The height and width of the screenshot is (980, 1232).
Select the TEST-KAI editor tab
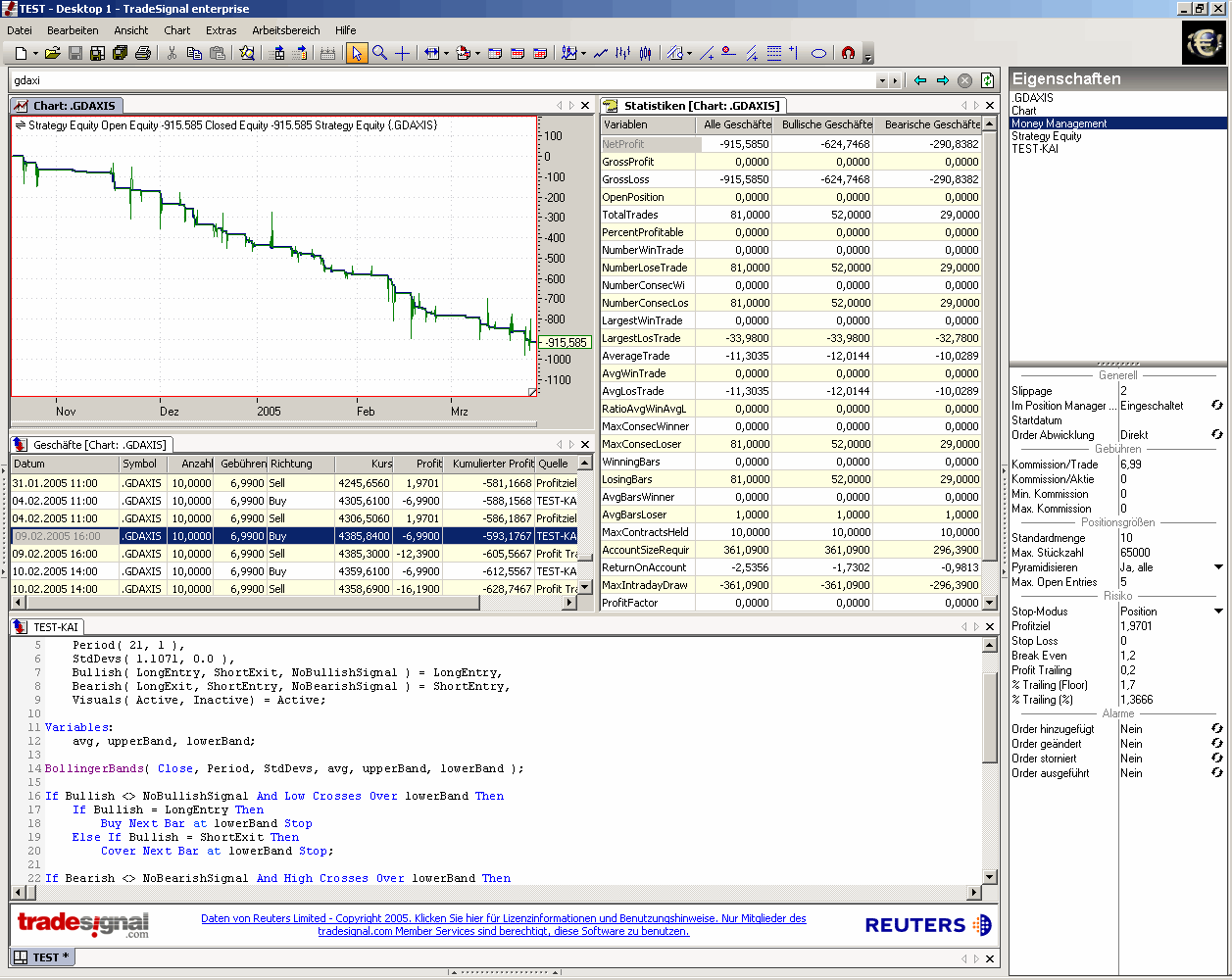tap(47, 626)
